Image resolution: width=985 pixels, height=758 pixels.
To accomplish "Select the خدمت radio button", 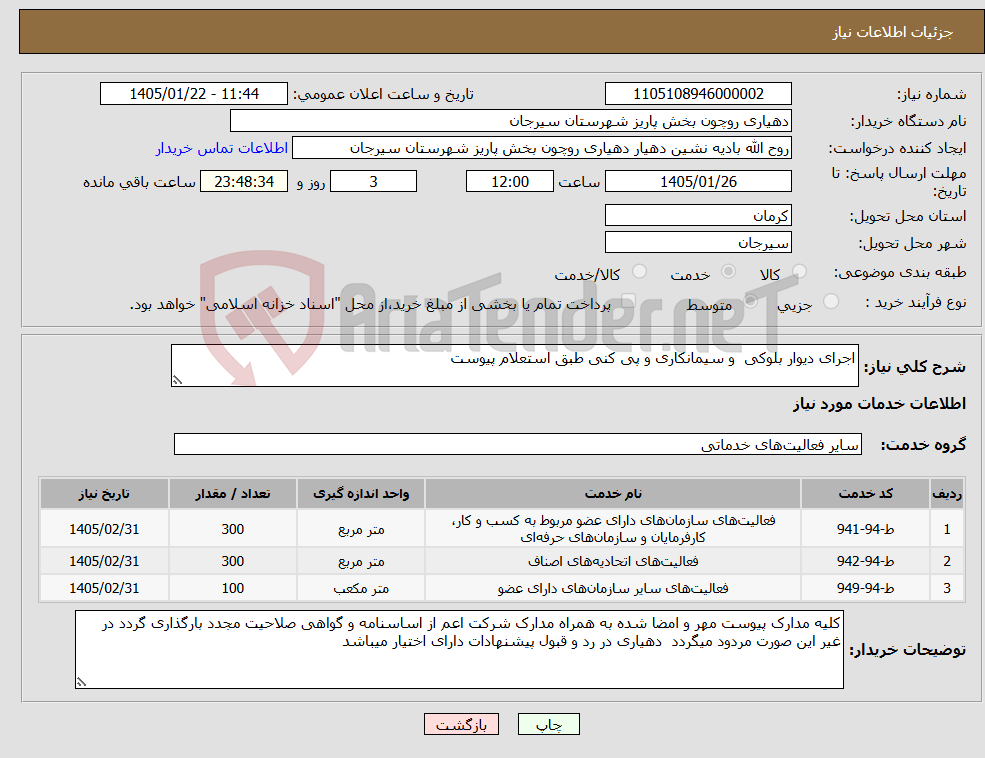I will coord(729,271).
